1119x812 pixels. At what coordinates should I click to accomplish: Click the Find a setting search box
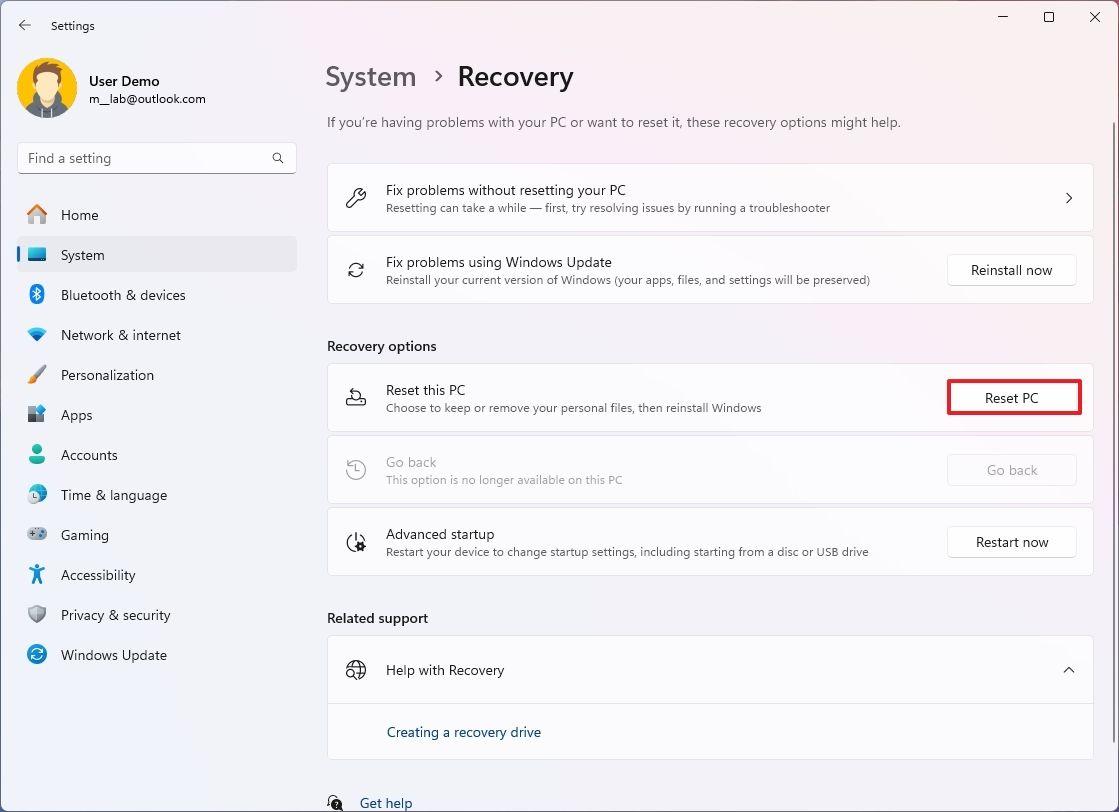pyautogui.click(x=150, y=158)
